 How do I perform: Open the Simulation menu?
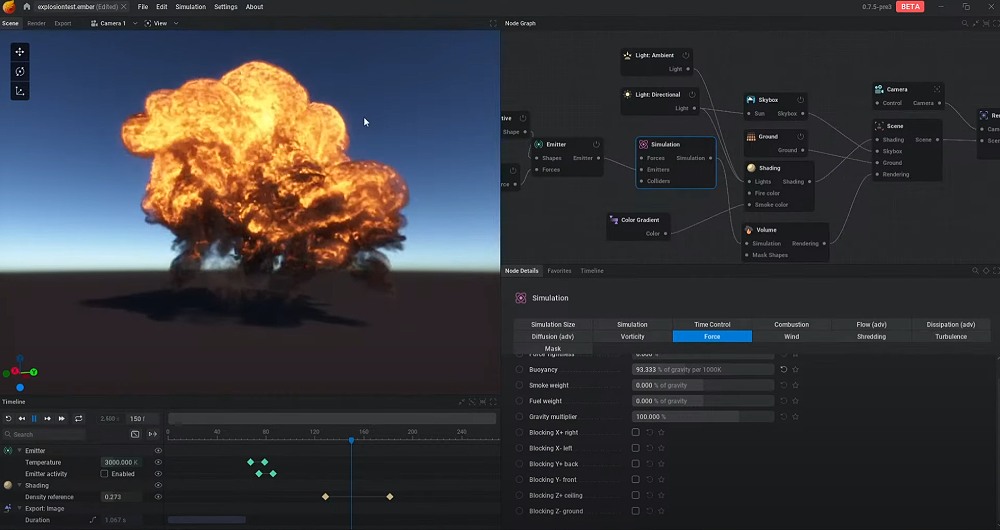coord(191,6)
